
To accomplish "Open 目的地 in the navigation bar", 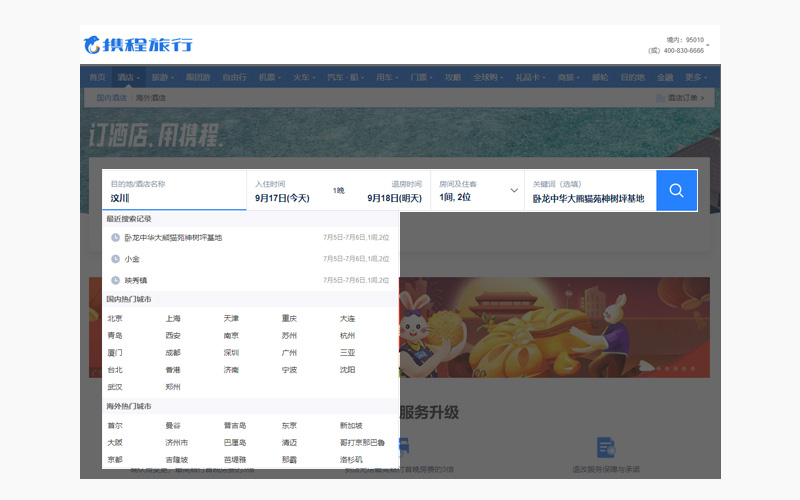I will 632,77.
